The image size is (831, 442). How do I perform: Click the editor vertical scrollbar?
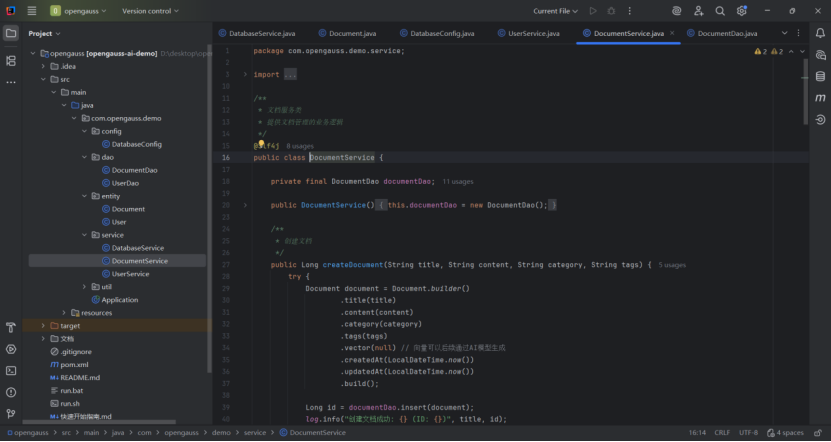(806, 92)
